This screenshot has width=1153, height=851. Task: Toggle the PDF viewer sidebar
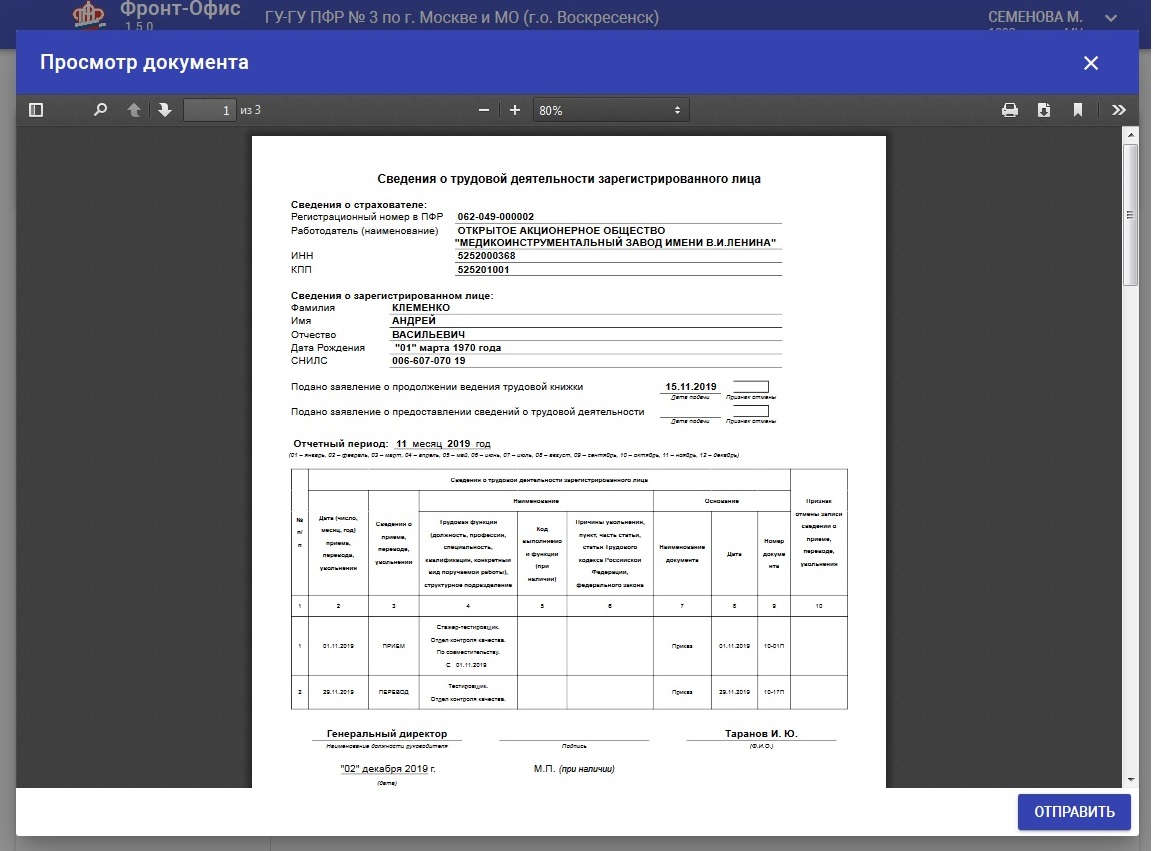coord(36,110)
